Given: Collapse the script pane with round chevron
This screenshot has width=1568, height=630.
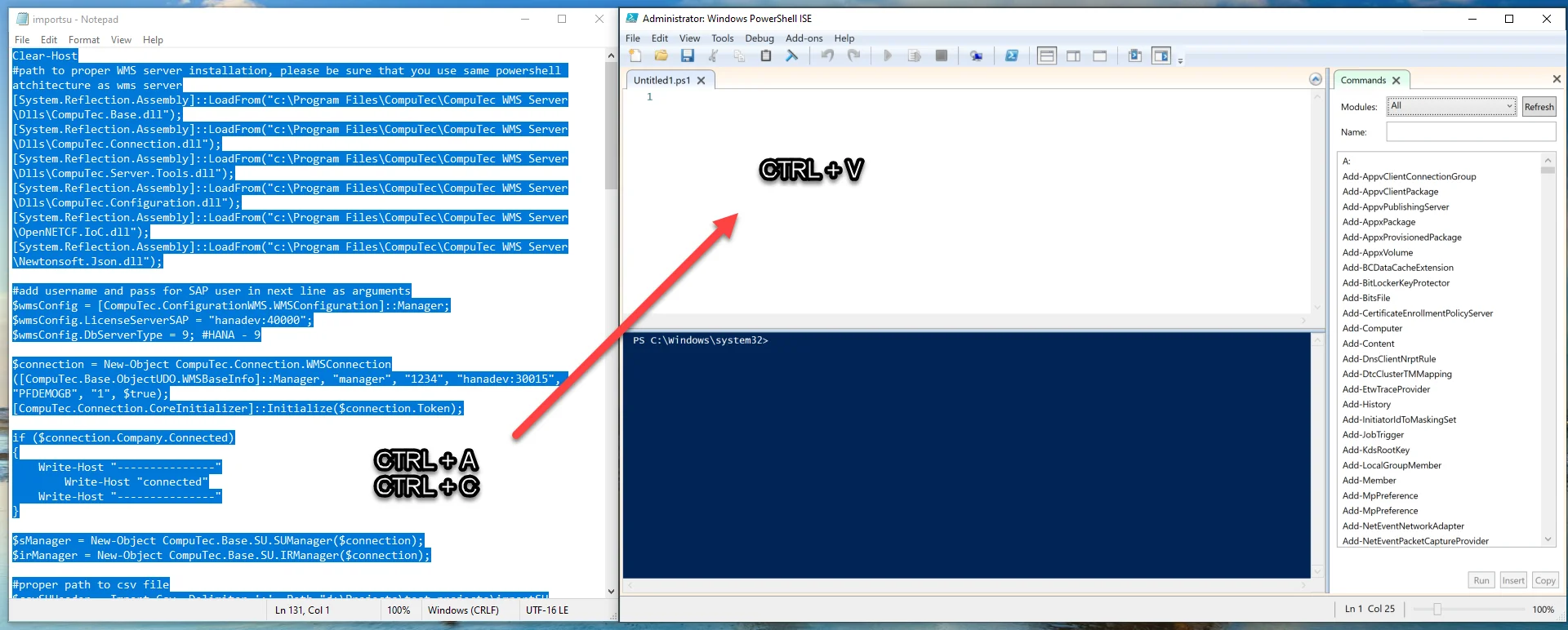Looking at the screenshot, I should click(1315, 79).
